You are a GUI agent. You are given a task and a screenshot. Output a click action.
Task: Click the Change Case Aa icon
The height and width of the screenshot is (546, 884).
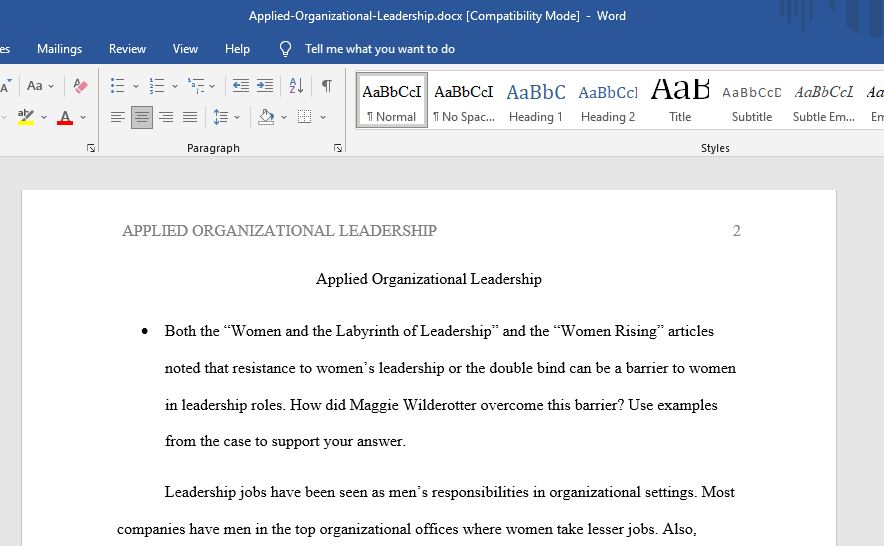click(x=35, y=86)
